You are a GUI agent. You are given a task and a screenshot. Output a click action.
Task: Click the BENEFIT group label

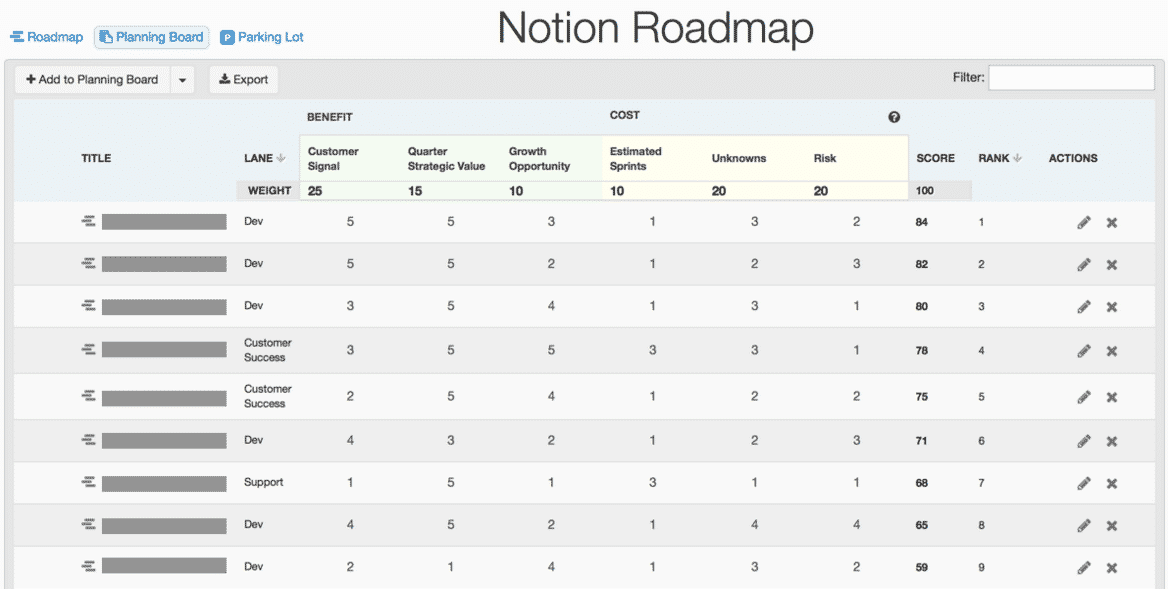point(329,117)
